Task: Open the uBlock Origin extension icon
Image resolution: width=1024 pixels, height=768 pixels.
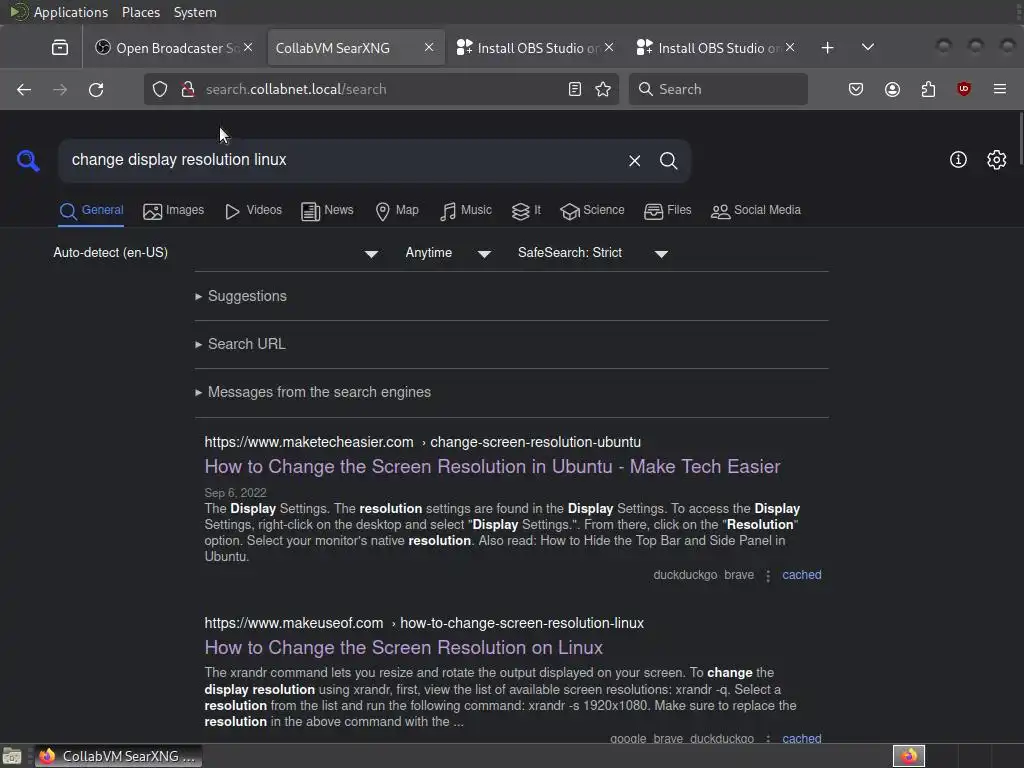Action: [964, 89]
